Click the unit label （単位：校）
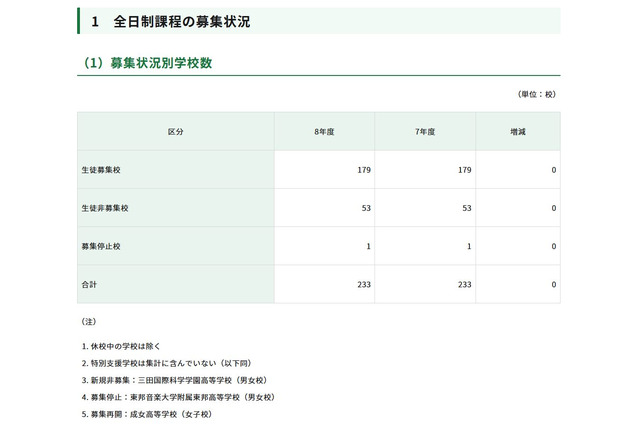 point(536,94)
